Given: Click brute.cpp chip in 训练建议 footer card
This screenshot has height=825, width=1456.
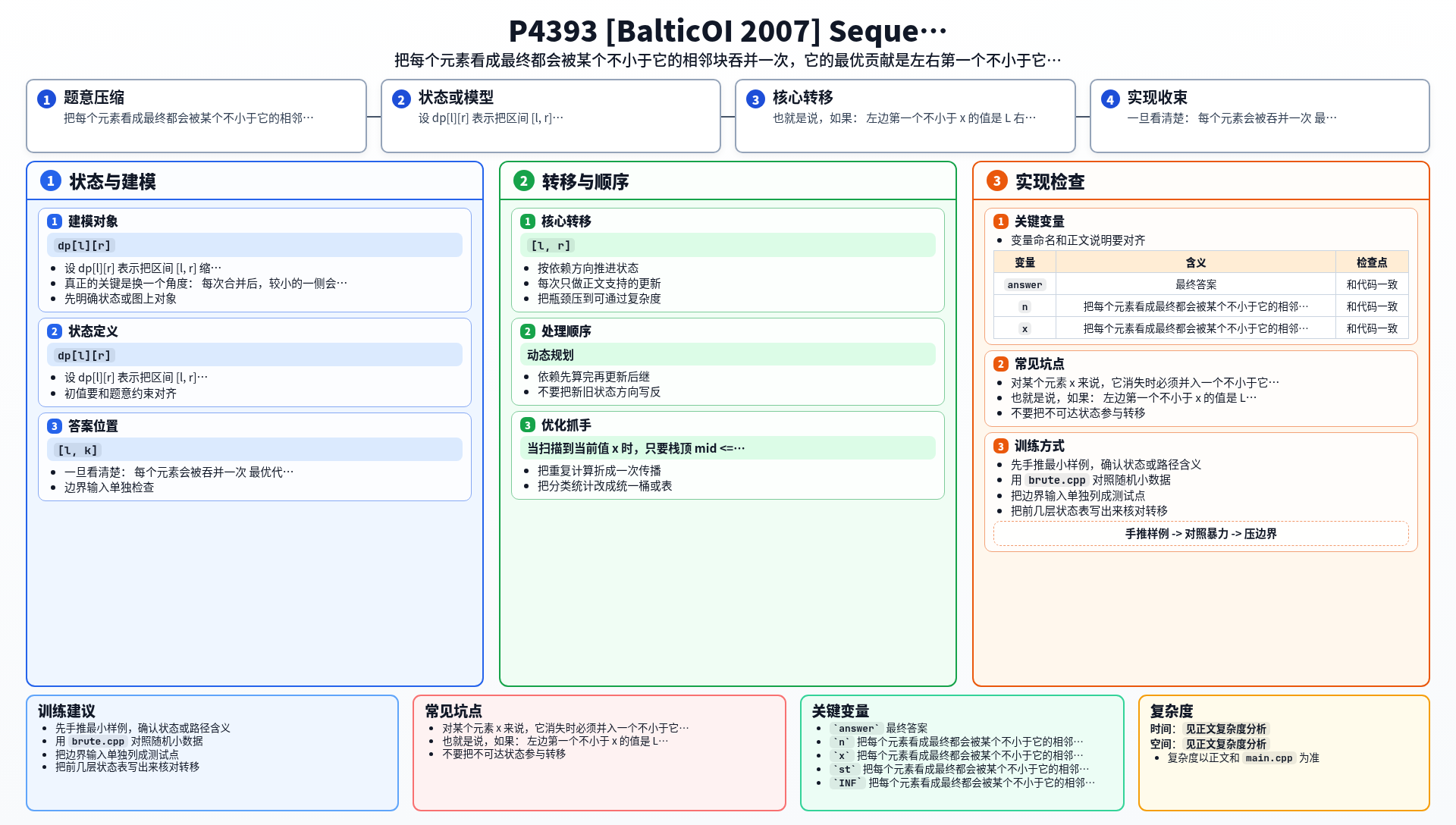Looking at the screenshot, I should click(98, 742).
